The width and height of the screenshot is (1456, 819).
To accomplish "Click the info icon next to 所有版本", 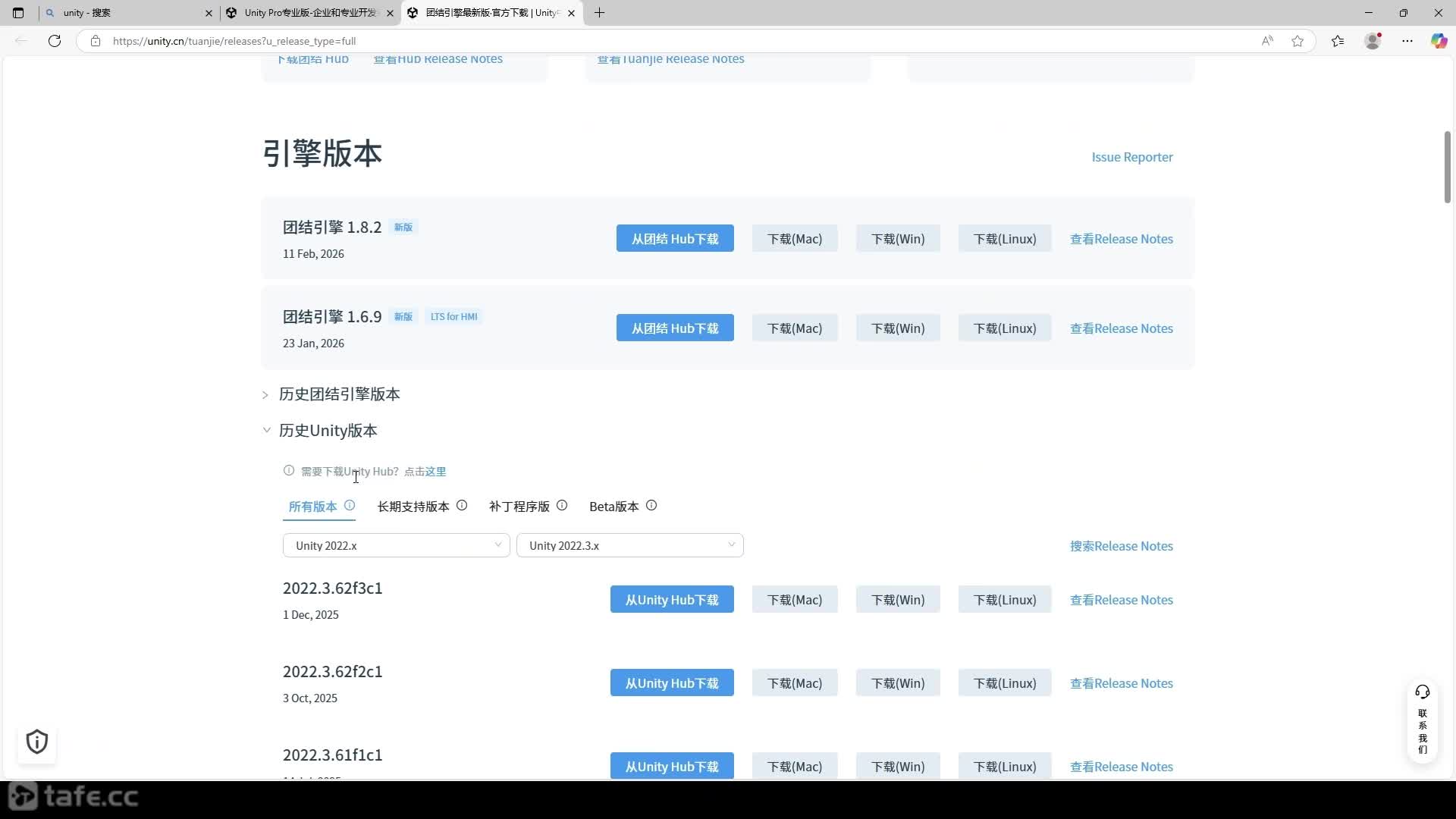I will click(350, 505).
